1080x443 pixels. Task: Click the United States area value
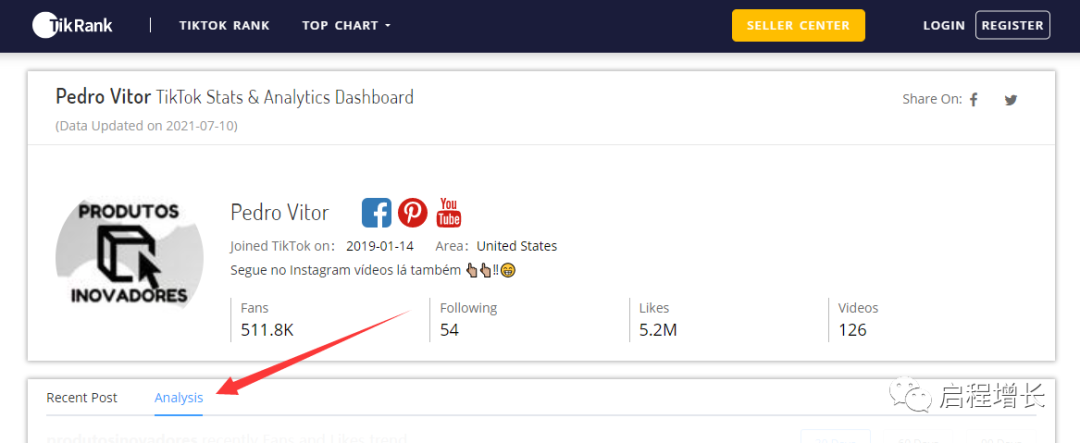click(517, 246)
